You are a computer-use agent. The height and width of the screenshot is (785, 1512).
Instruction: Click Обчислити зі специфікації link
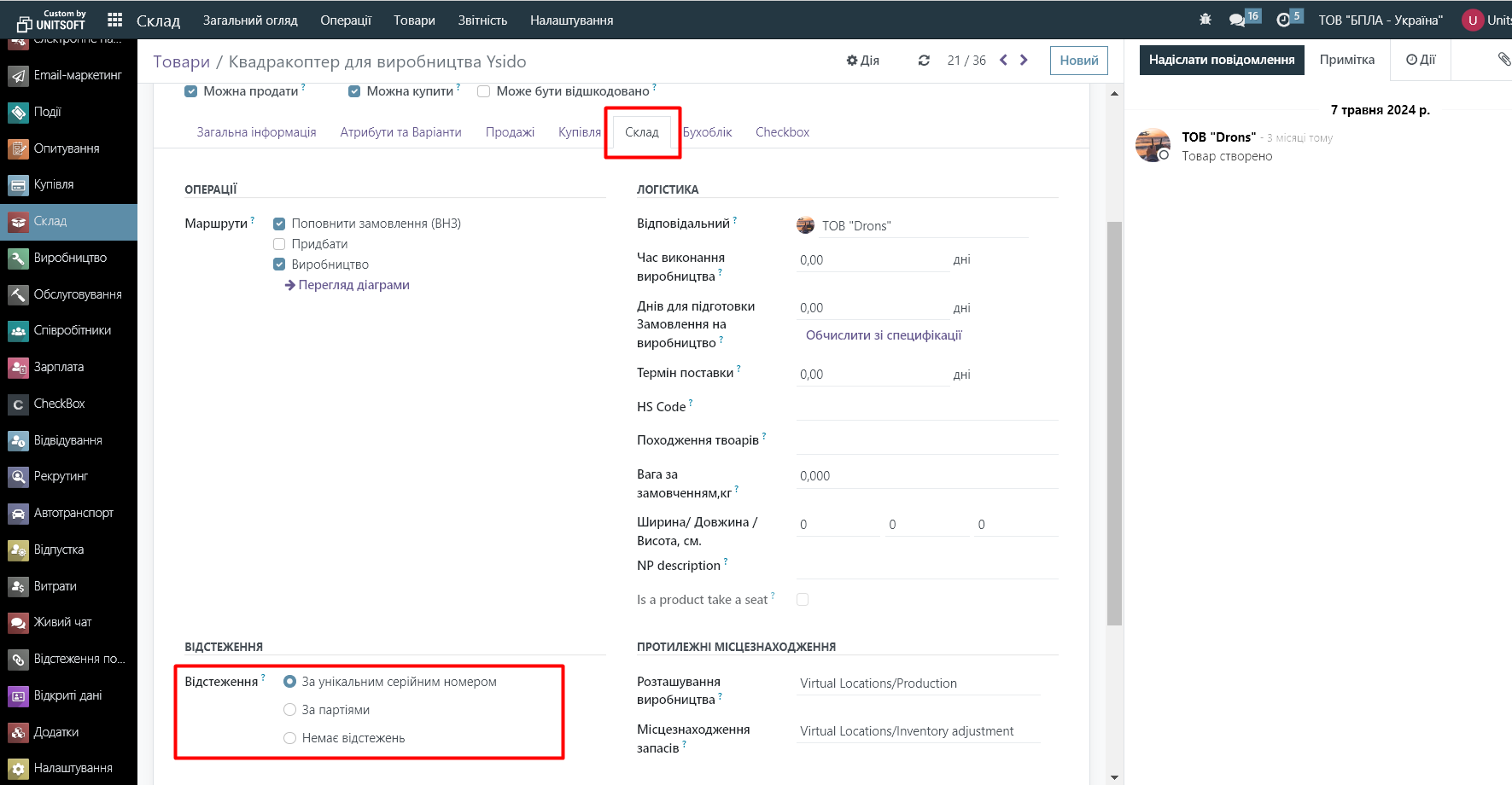[884, 335]
